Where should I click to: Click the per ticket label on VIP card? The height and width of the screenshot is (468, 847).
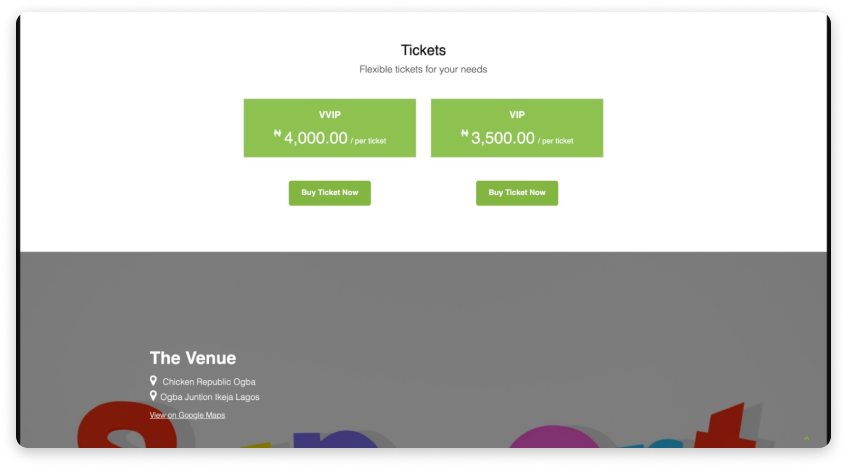tap(556, 142)
